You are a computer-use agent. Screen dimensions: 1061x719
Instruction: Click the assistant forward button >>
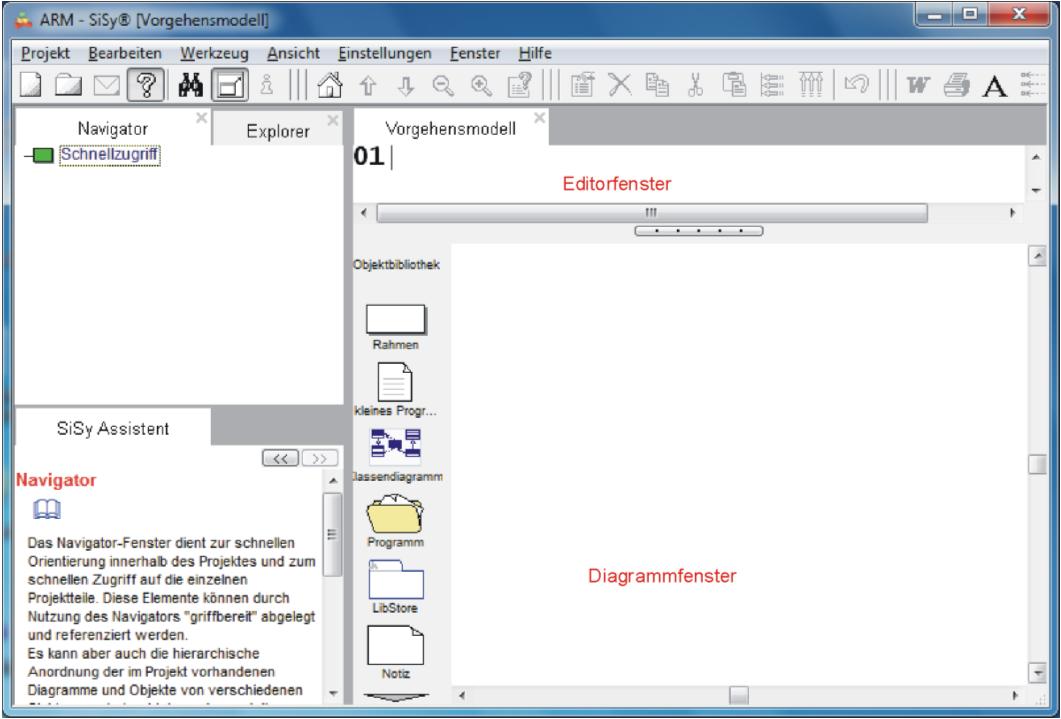[x=318, y=457]
